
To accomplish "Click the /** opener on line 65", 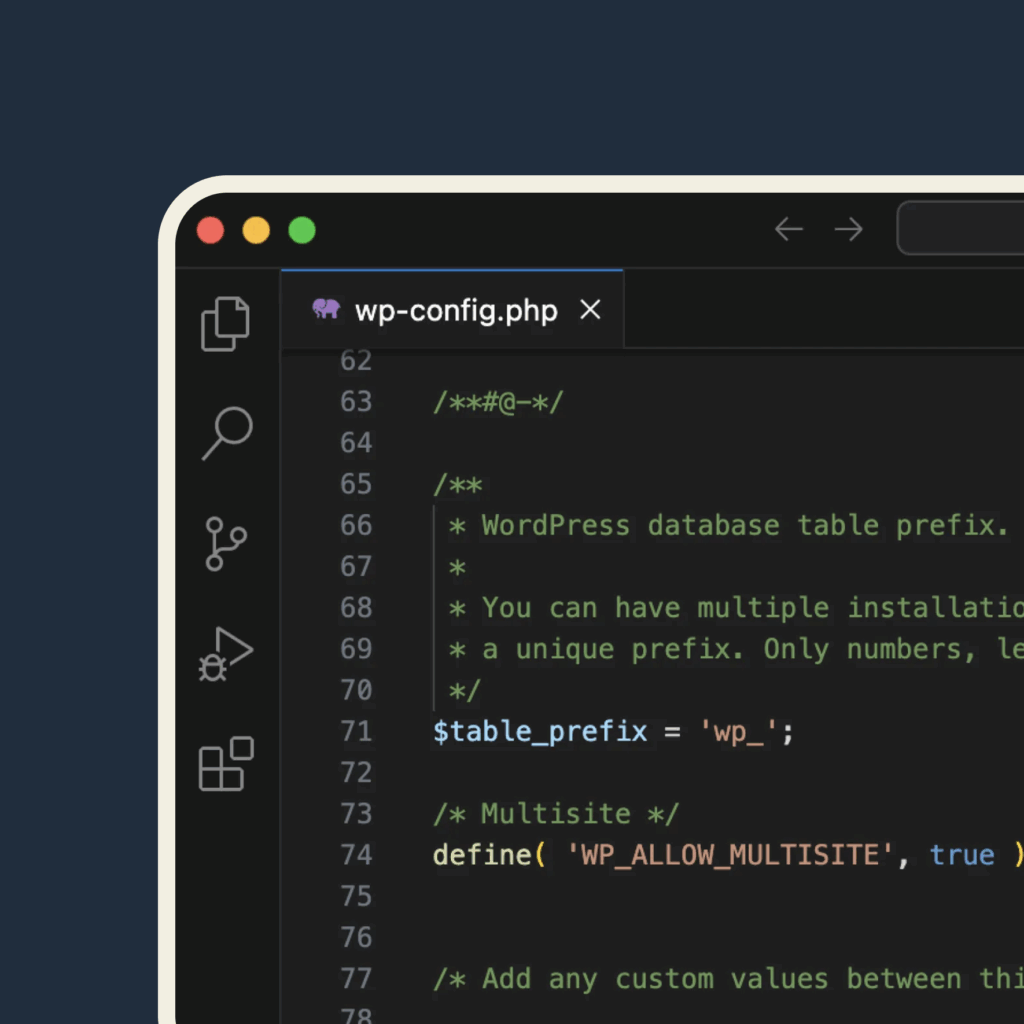I will pos(458,484).
